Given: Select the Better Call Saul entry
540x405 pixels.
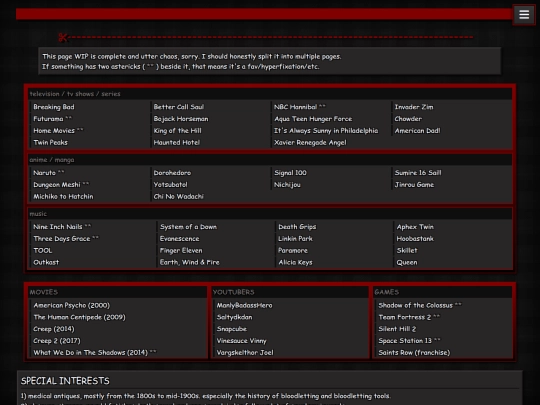Looking at the screenshot, I should coord(179,107).
